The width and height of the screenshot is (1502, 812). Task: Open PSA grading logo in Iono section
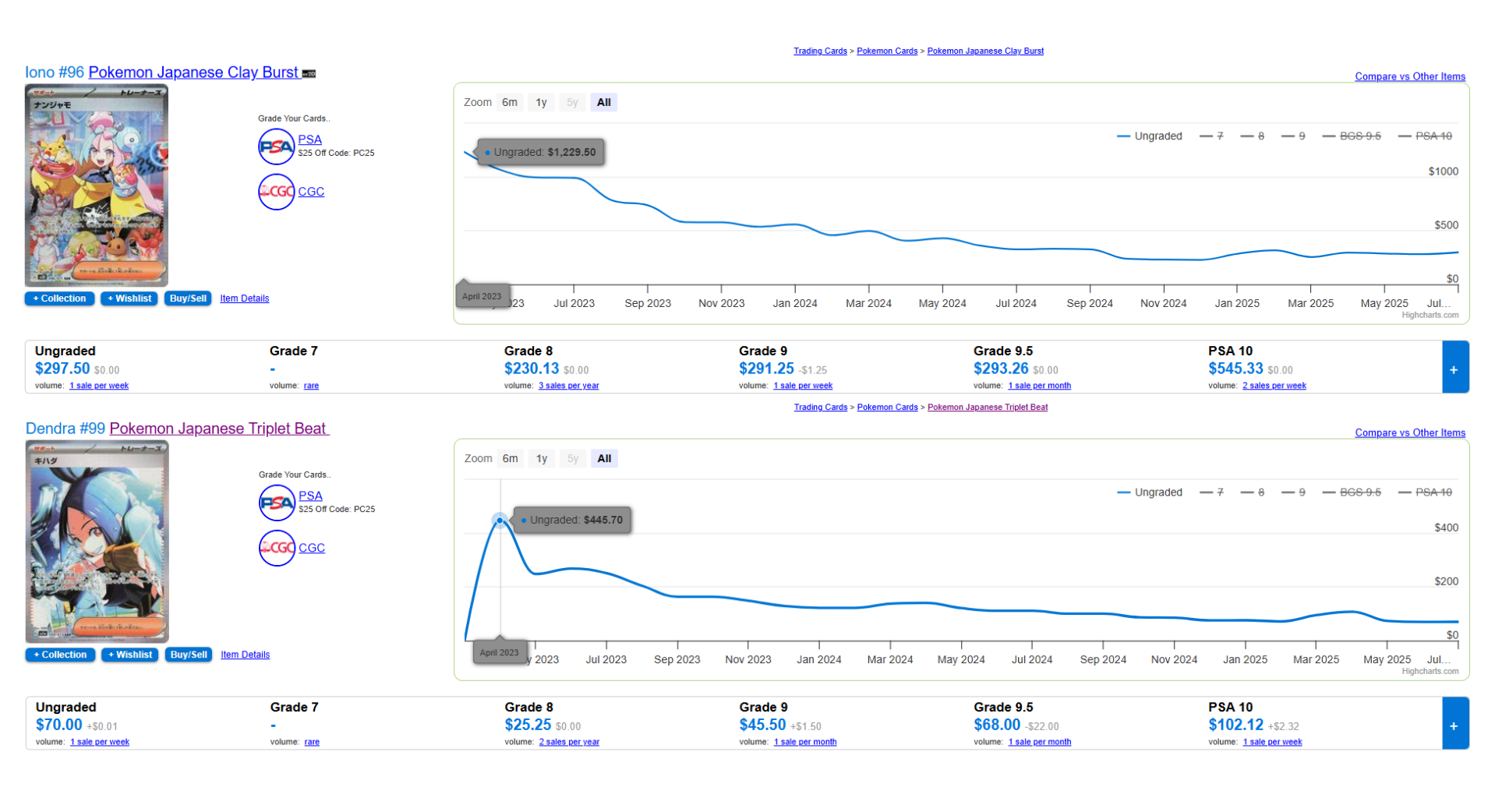[276, 147]
